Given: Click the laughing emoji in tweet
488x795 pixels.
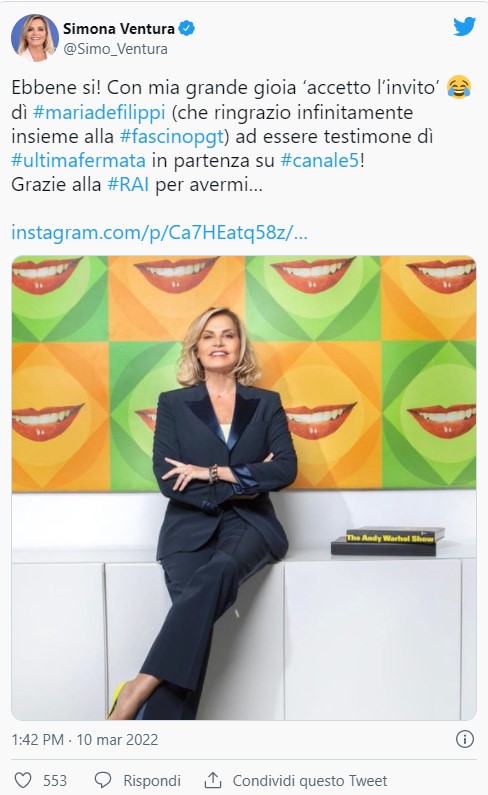Looking at the screenshot, I should (459, 87).
